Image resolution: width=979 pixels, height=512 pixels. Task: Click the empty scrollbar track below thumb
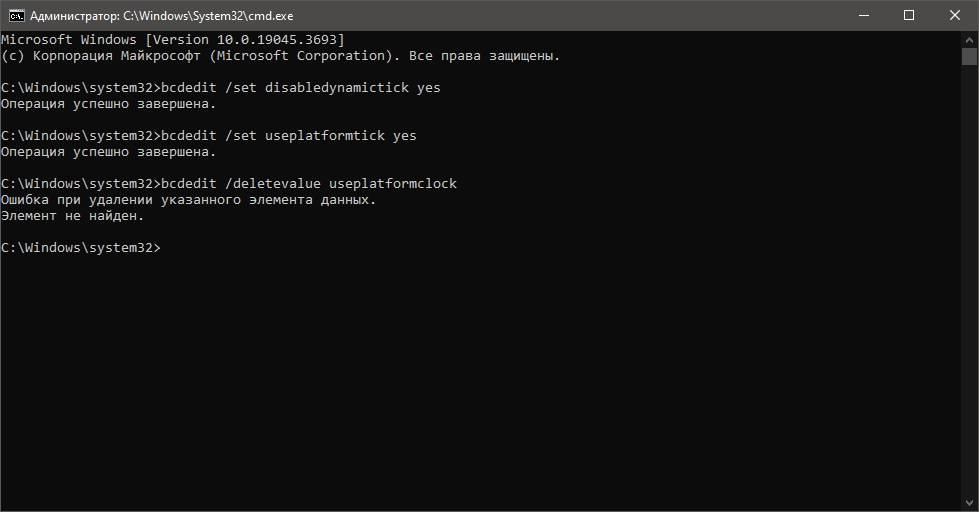click(x=969, y=281)
